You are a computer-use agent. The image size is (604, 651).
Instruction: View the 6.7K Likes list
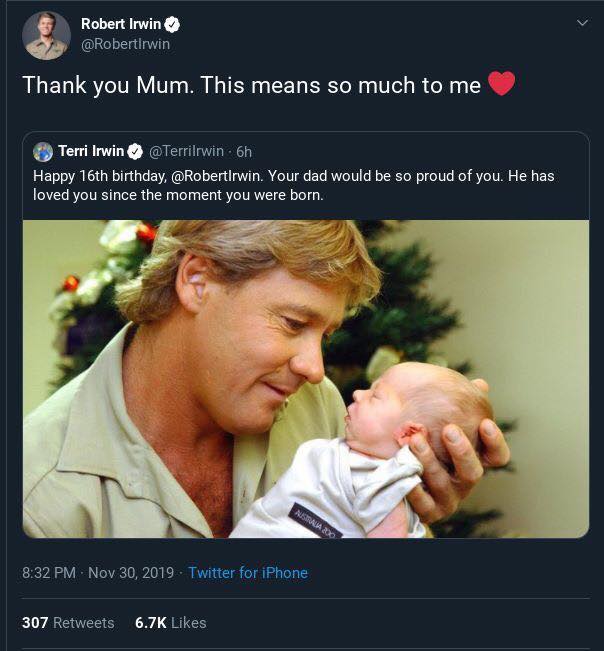(171, 623)
